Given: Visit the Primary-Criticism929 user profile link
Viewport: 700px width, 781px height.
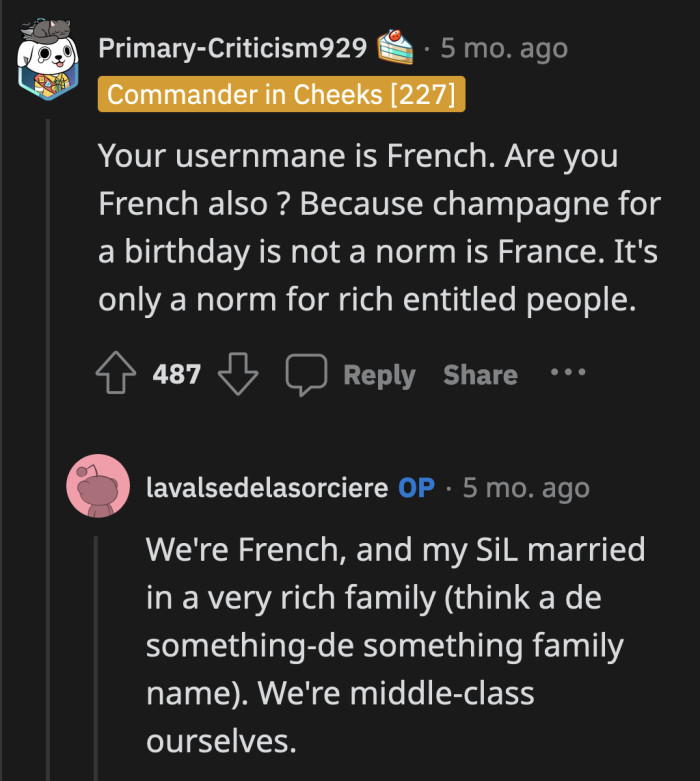Looking at the screenshot, I should point(234,48).
